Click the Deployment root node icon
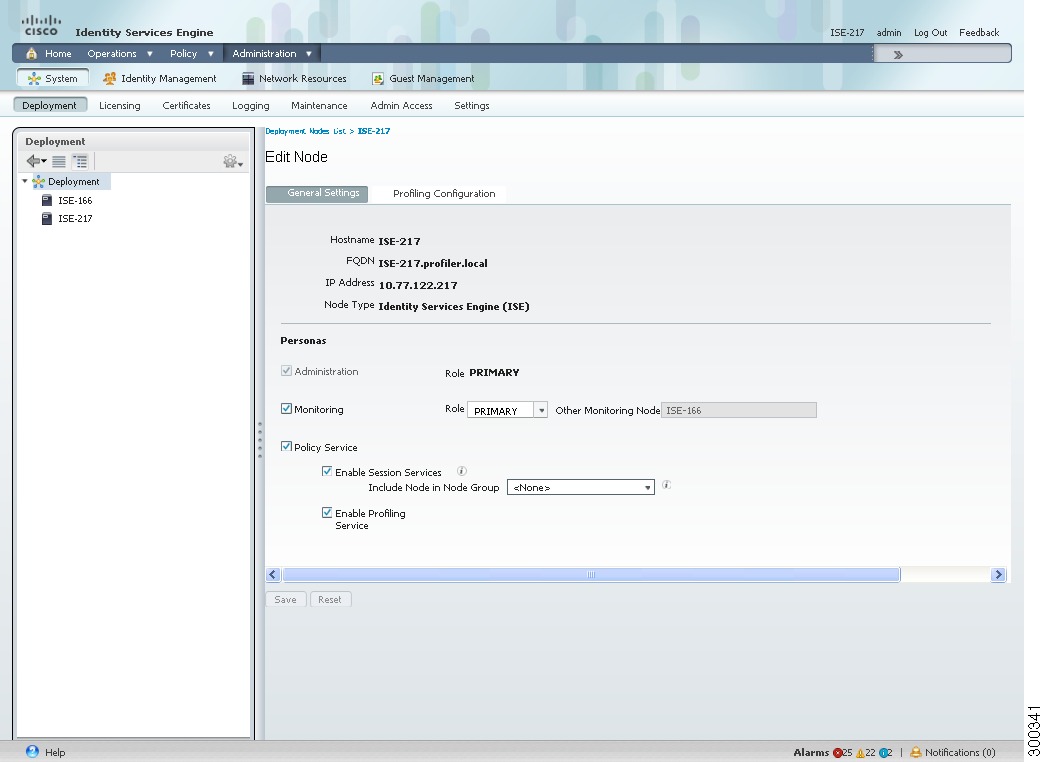Image resolution: width=1044 pixels, height=762 pixels. [39, 181]
